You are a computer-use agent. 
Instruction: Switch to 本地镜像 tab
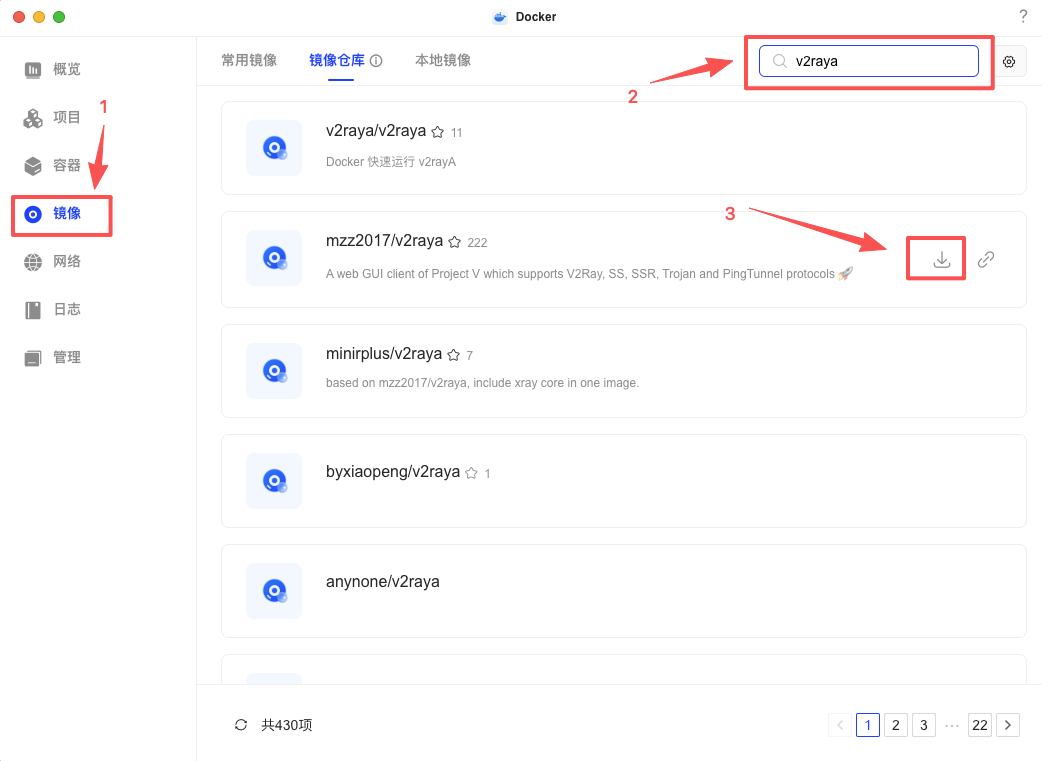pos(443,60)
